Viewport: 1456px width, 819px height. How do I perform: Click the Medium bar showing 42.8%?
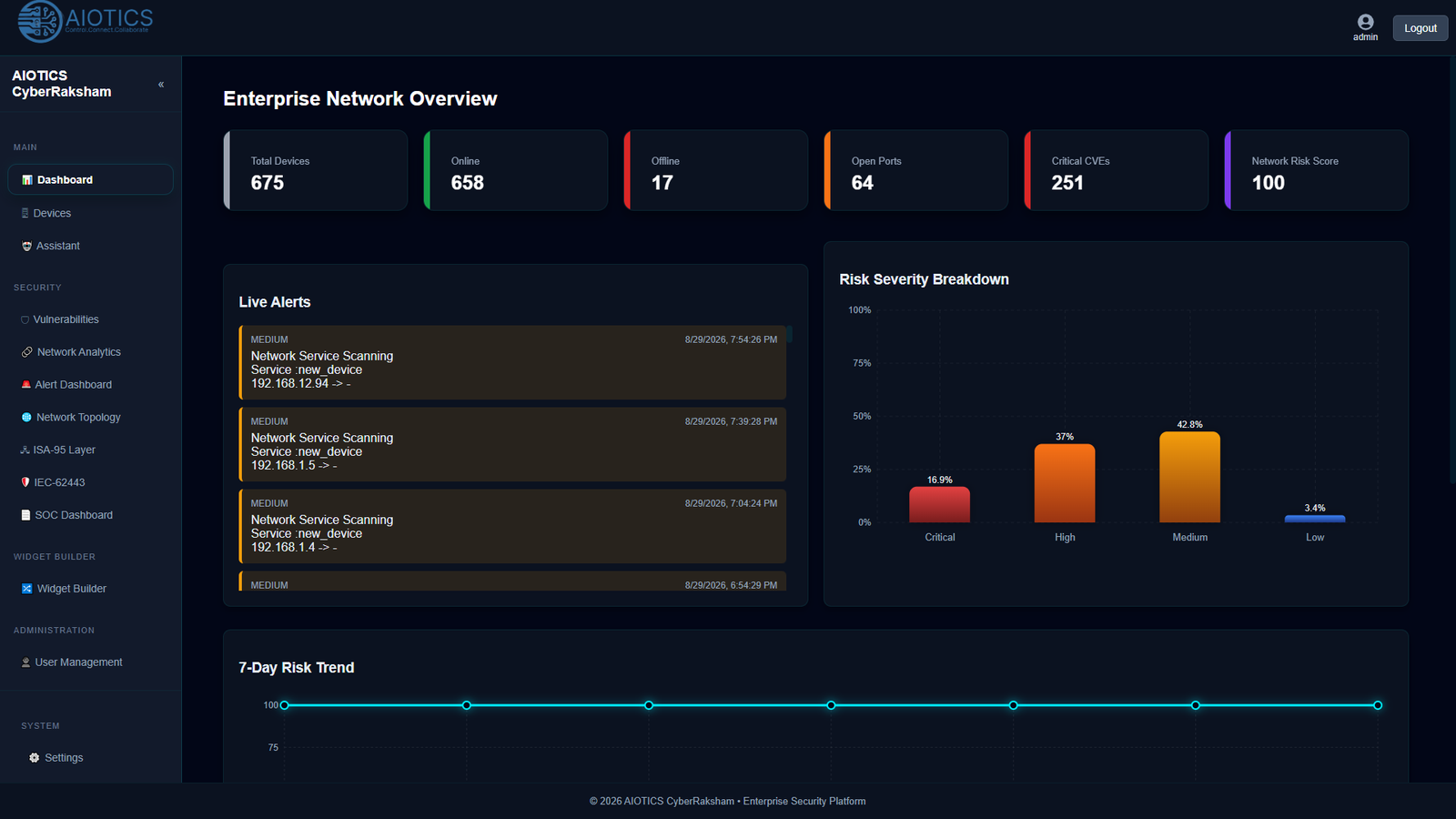point(1190,477)
